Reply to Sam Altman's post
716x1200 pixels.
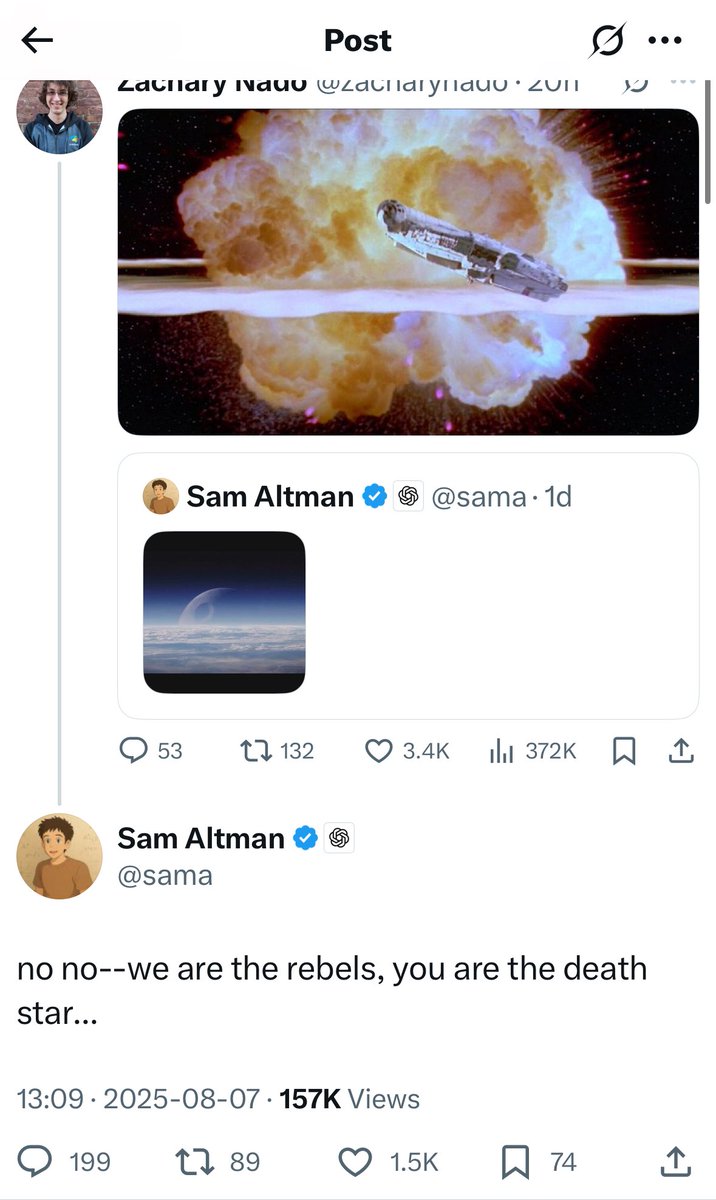(34, 1162)
